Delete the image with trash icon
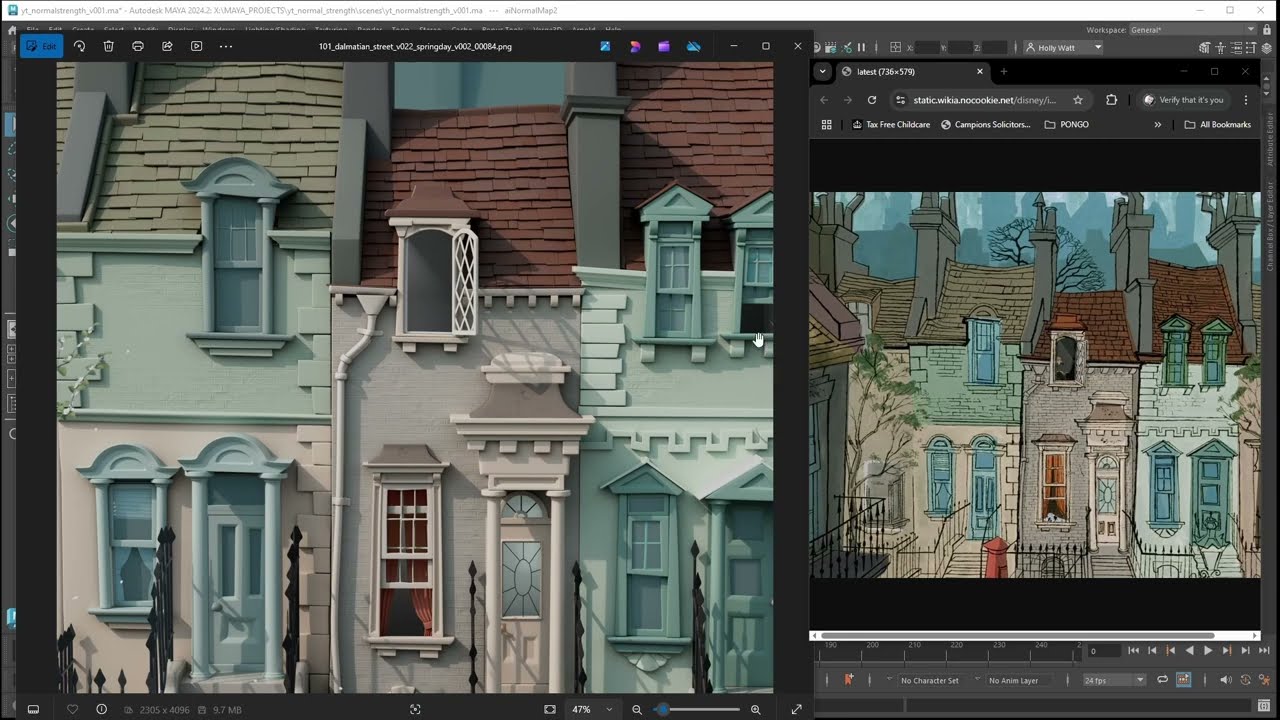The width and height of the screenshot is (1280, 720). (109, 46)
